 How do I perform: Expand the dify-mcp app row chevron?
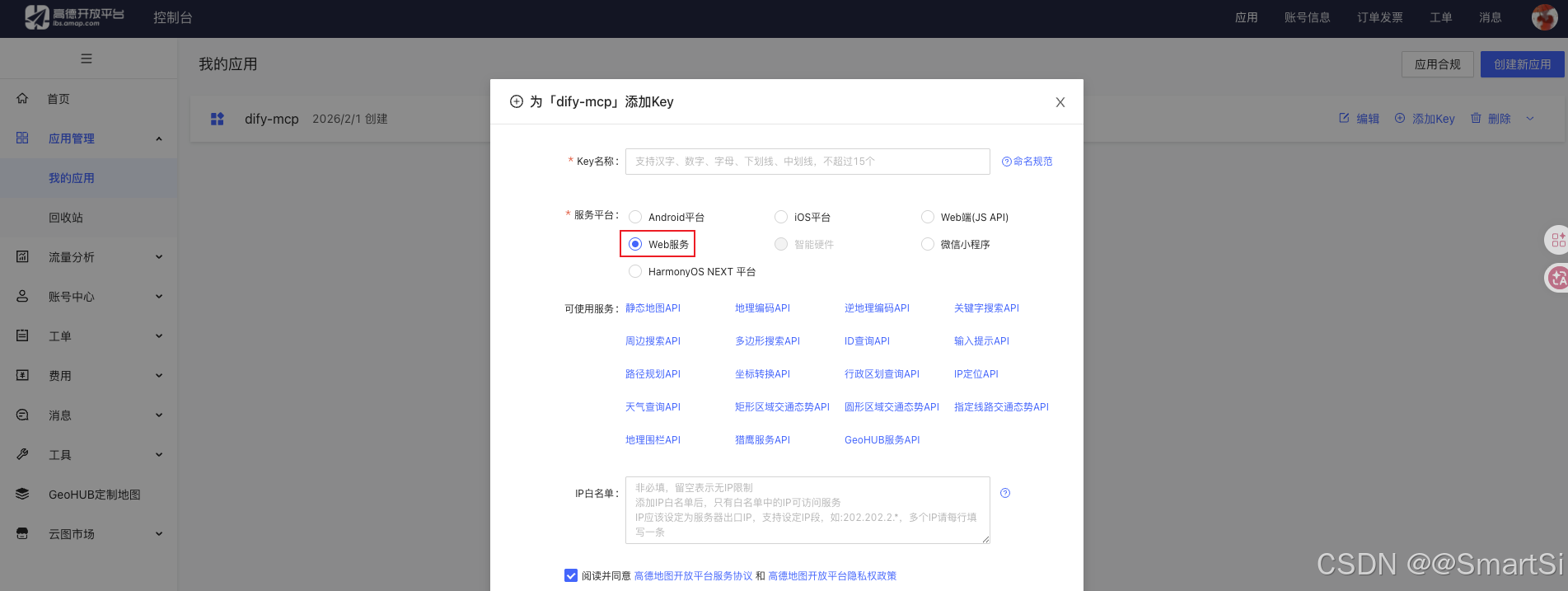coord(1530,119)
